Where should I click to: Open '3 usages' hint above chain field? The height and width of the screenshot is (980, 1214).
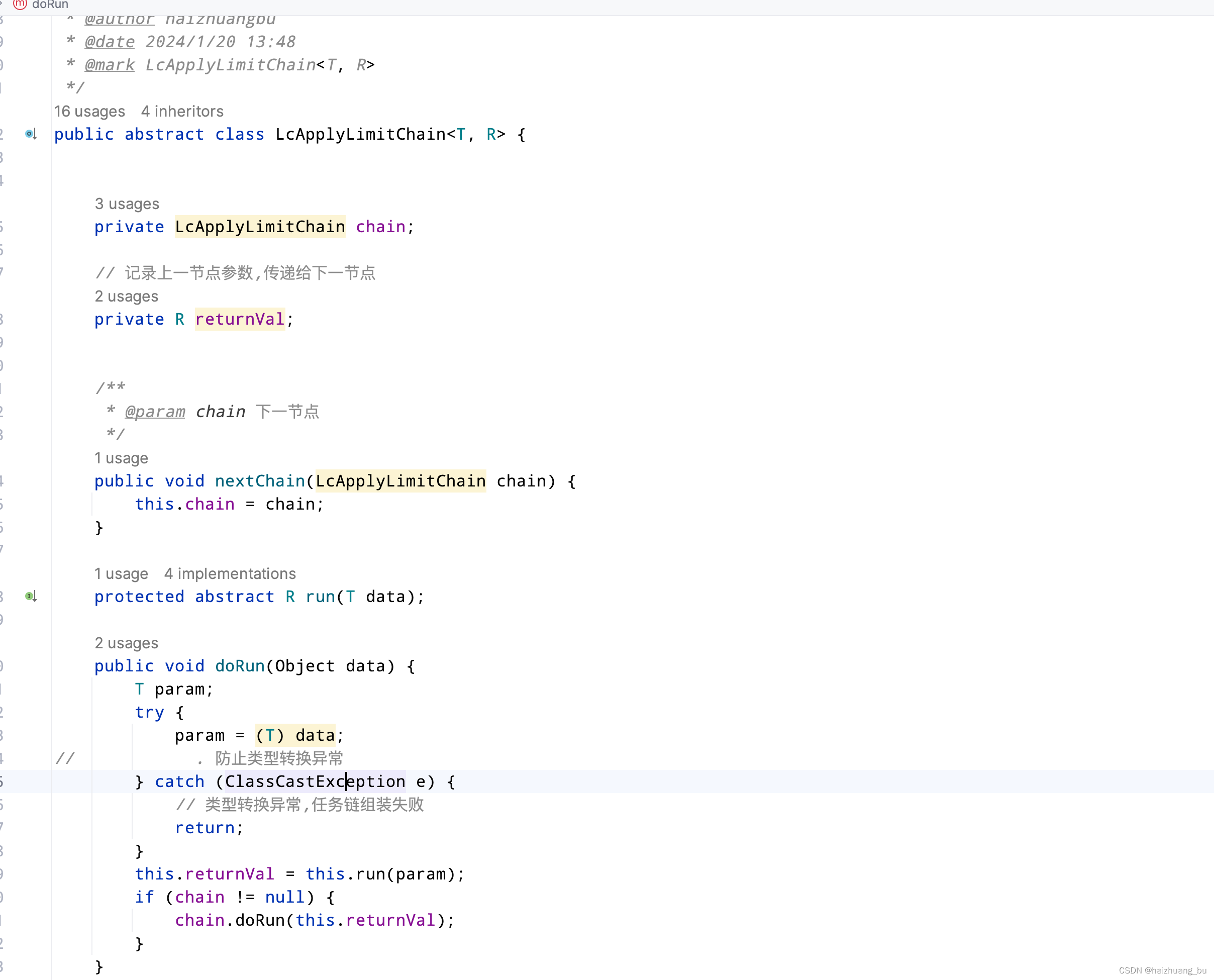pos(127,204)
